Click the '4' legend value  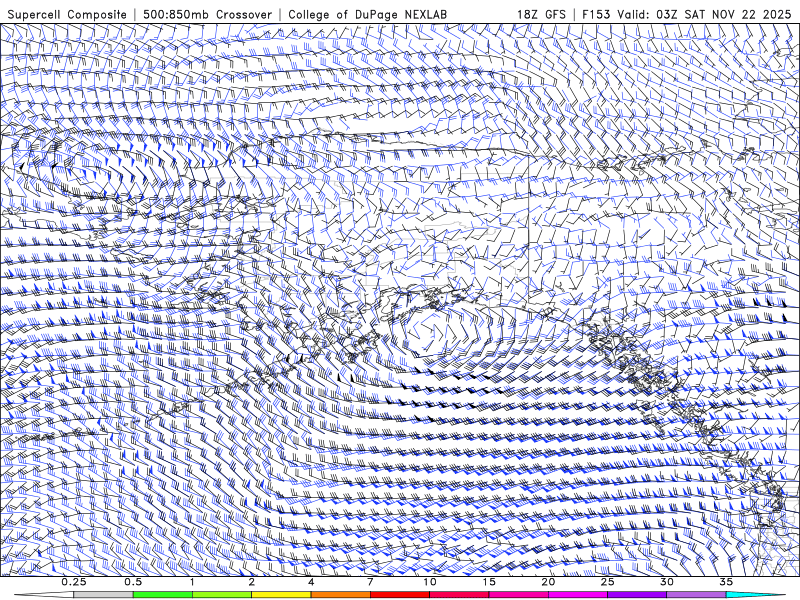[x=311, y=582]
